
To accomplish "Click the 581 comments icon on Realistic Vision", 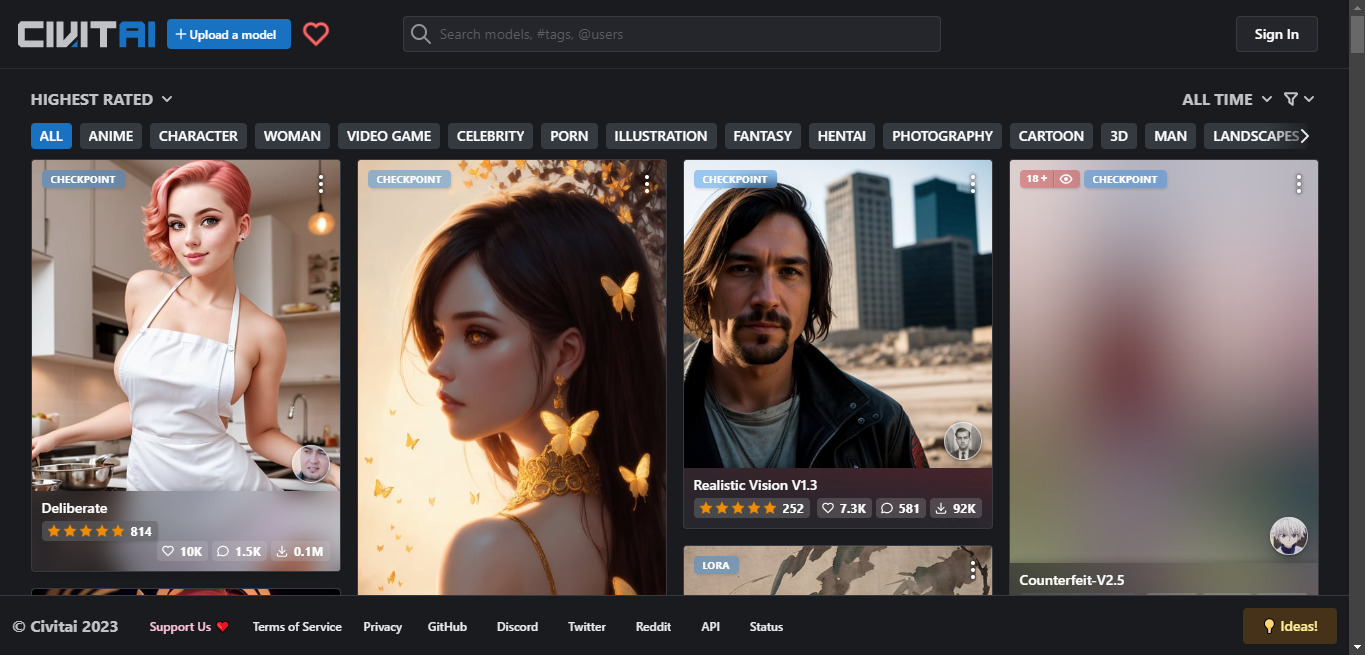I will coord(886,508).
